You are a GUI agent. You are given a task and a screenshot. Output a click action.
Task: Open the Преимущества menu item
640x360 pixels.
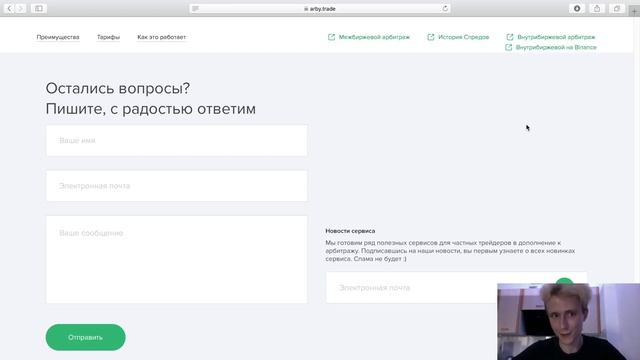coord(58,37)
